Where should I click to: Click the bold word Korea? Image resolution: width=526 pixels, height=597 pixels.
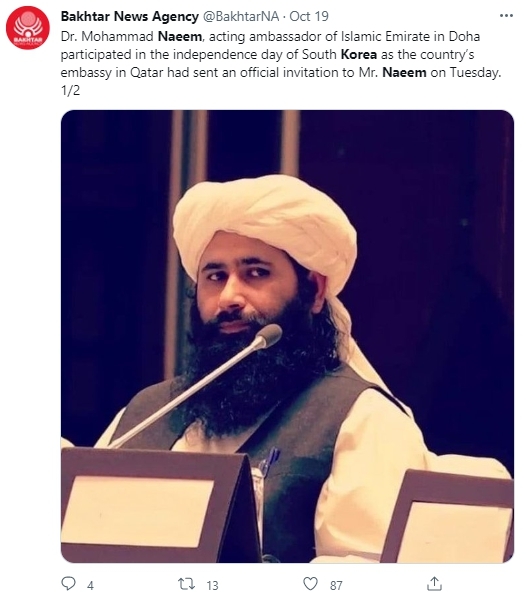pyautogui.click(x=359, y=54)
